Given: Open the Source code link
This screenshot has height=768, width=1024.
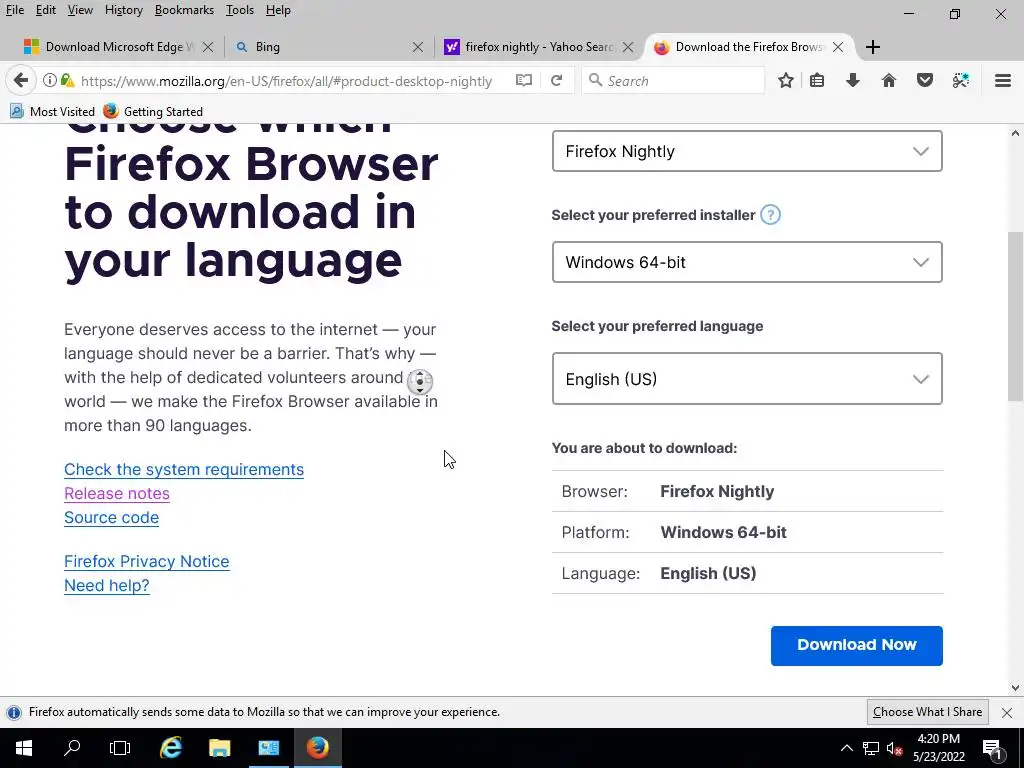Looking at the screenshot, I should pyautogui.click(x=112, y=517).
